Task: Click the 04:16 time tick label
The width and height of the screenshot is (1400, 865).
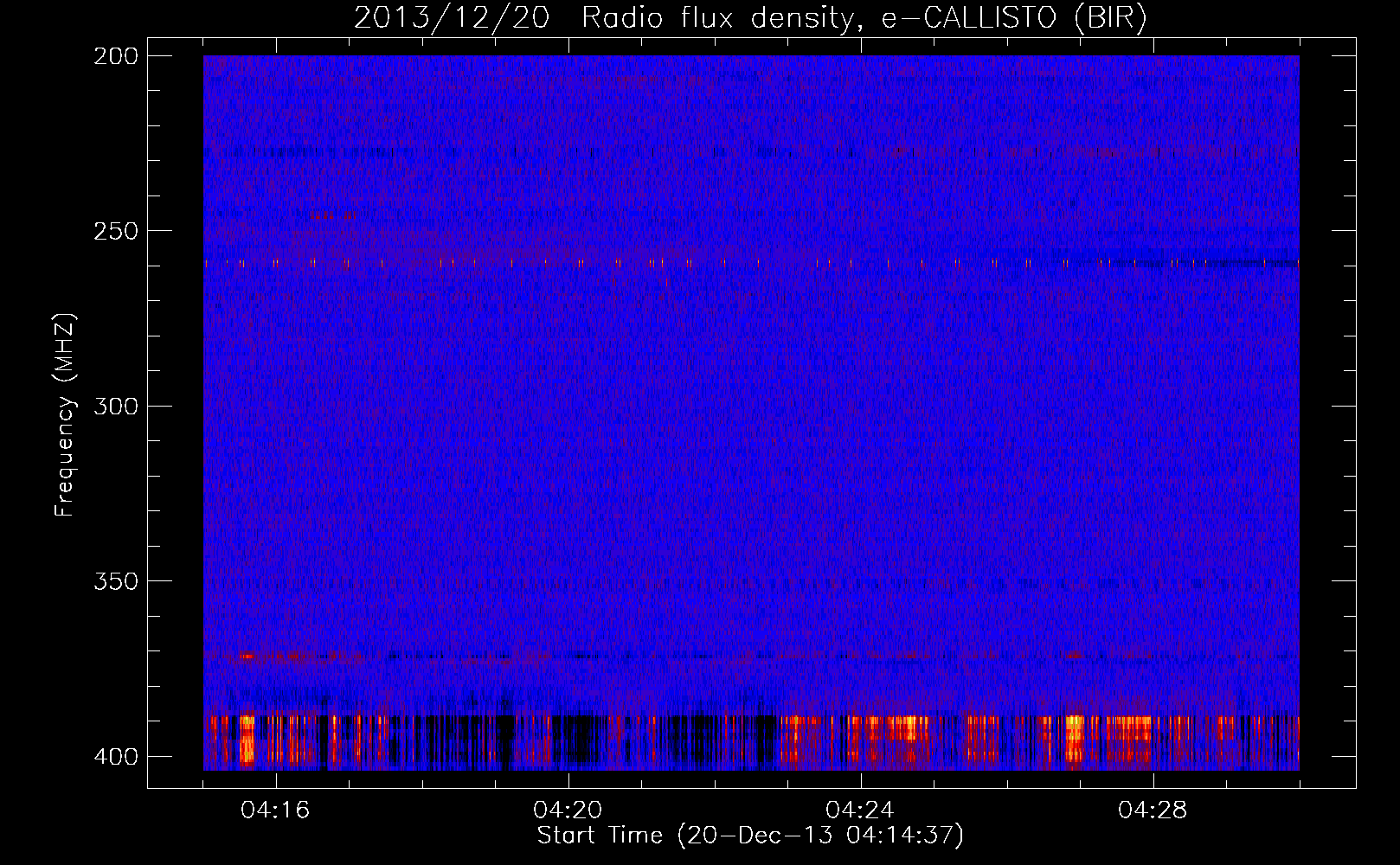Action: (x=275, y=810)
